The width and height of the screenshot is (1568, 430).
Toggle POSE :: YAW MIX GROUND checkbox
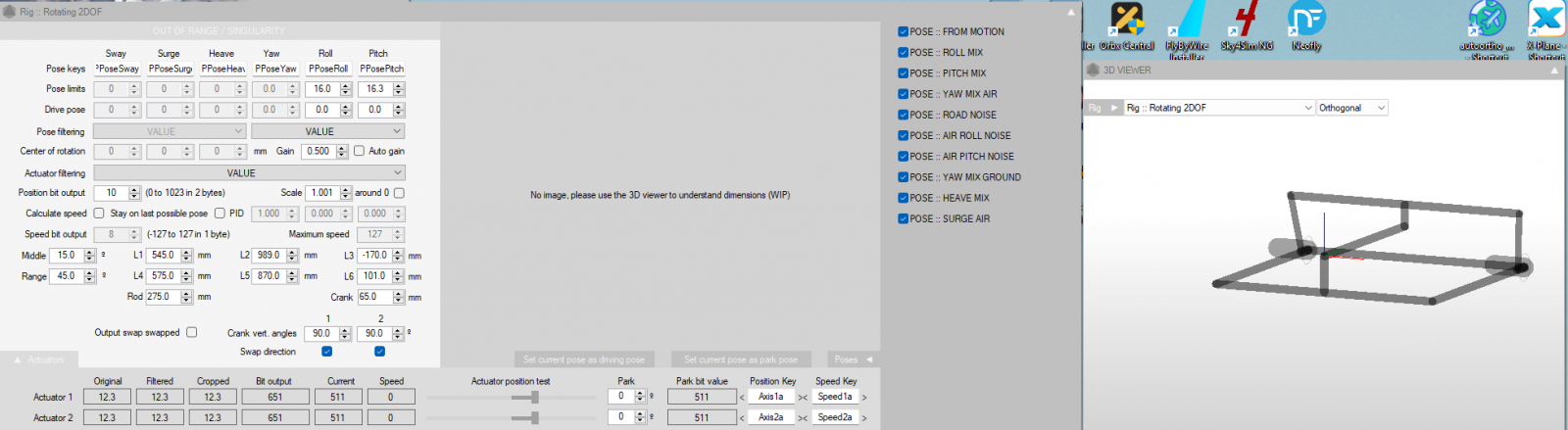point(903,177)
